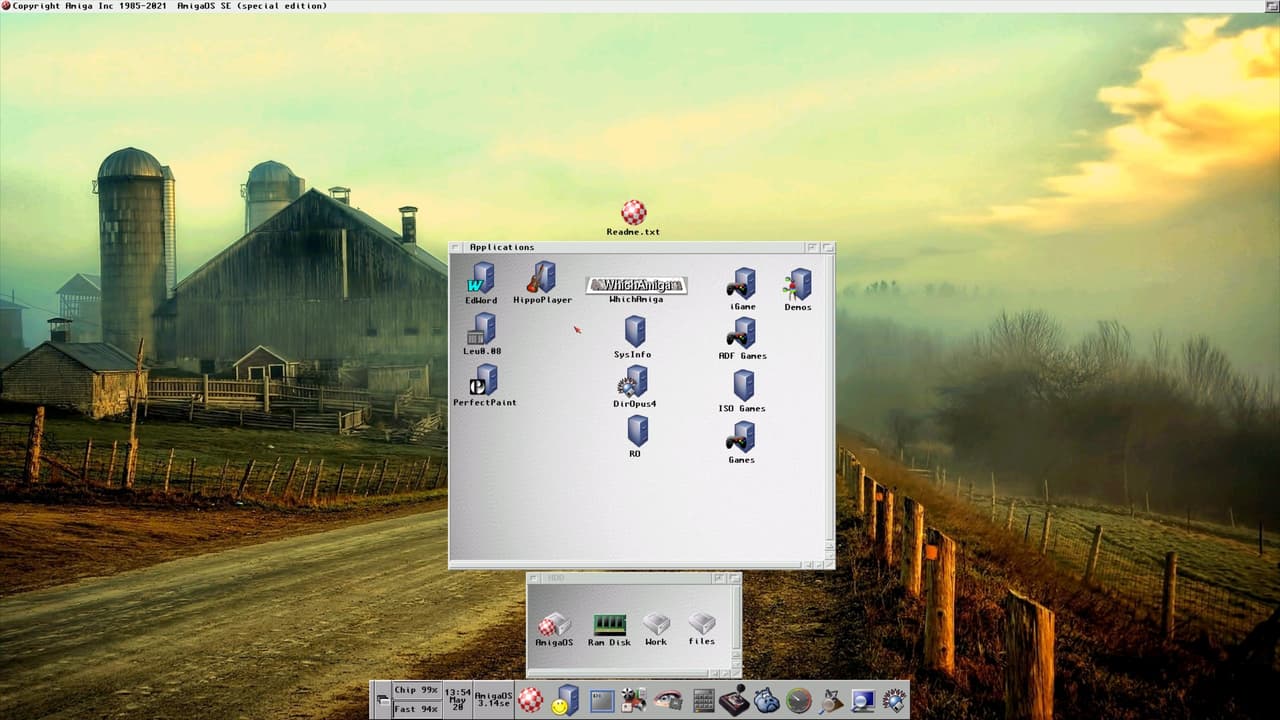Click the Workbench screen title bar text
The image size is (1280, 720).
click(x=169, y=6)
